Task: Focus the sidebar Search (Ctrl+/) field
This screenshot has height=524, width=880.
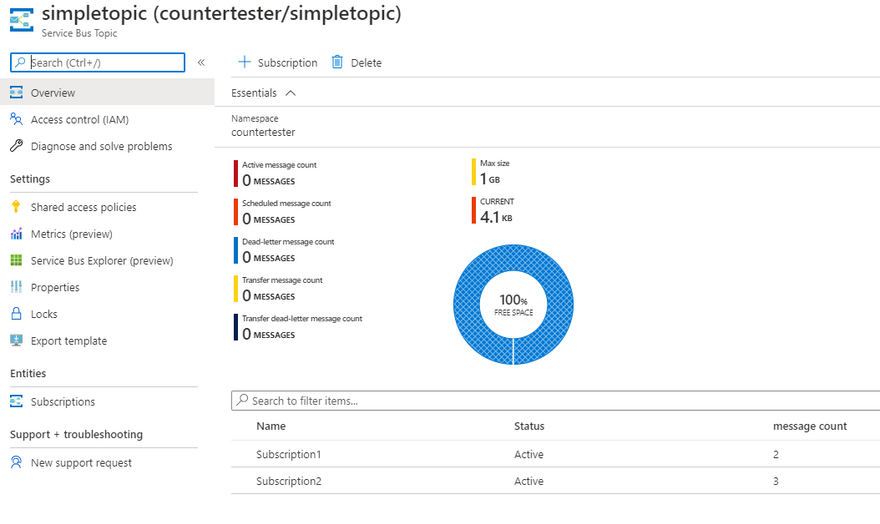Action: click(98, 62)
